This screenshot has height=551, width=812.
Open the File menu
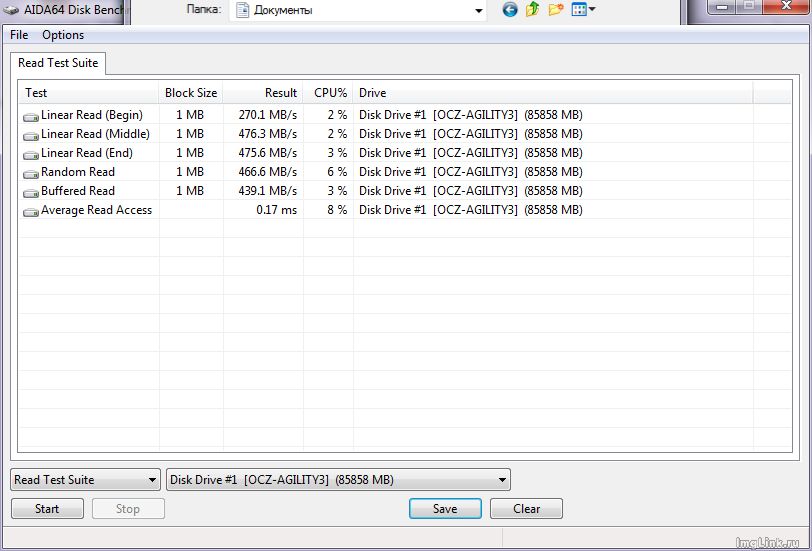[x=19, y=35]
